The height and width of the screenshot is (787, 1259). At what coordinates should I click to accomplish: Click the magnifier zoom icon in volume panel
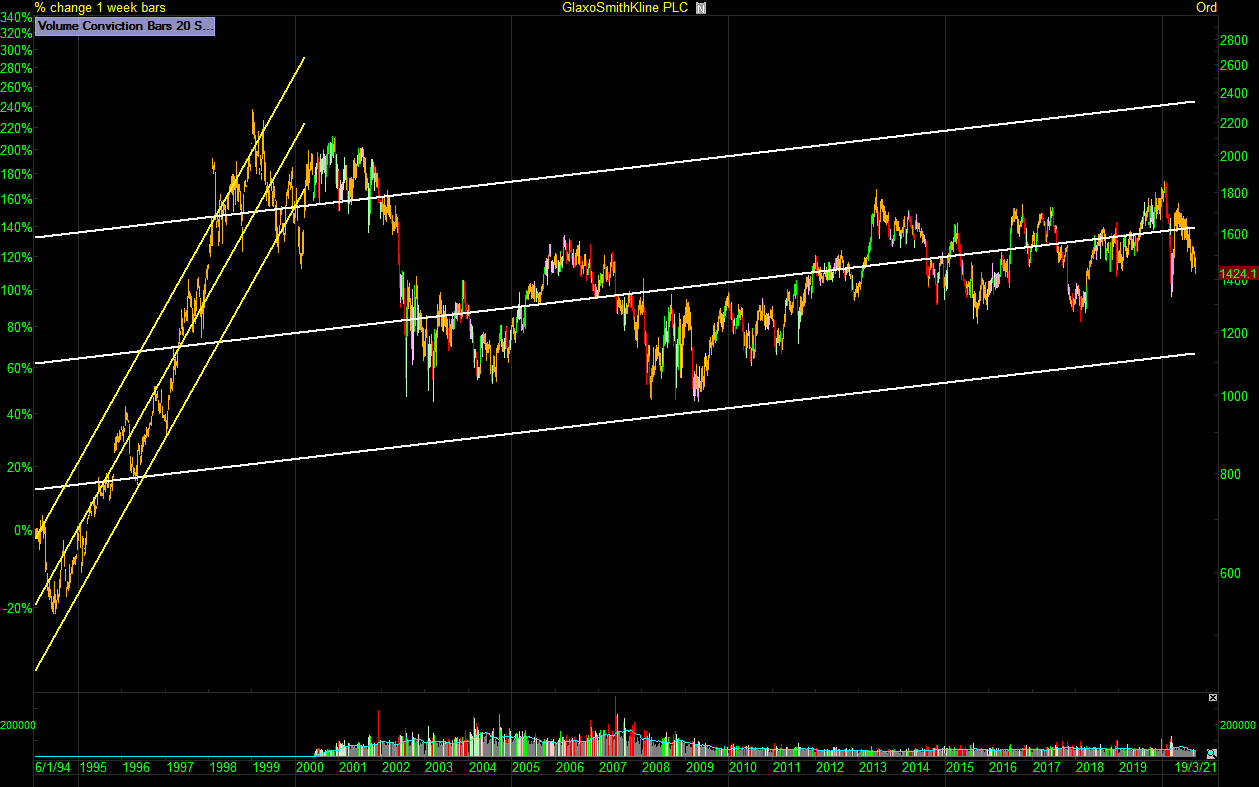coord(1212,753)
